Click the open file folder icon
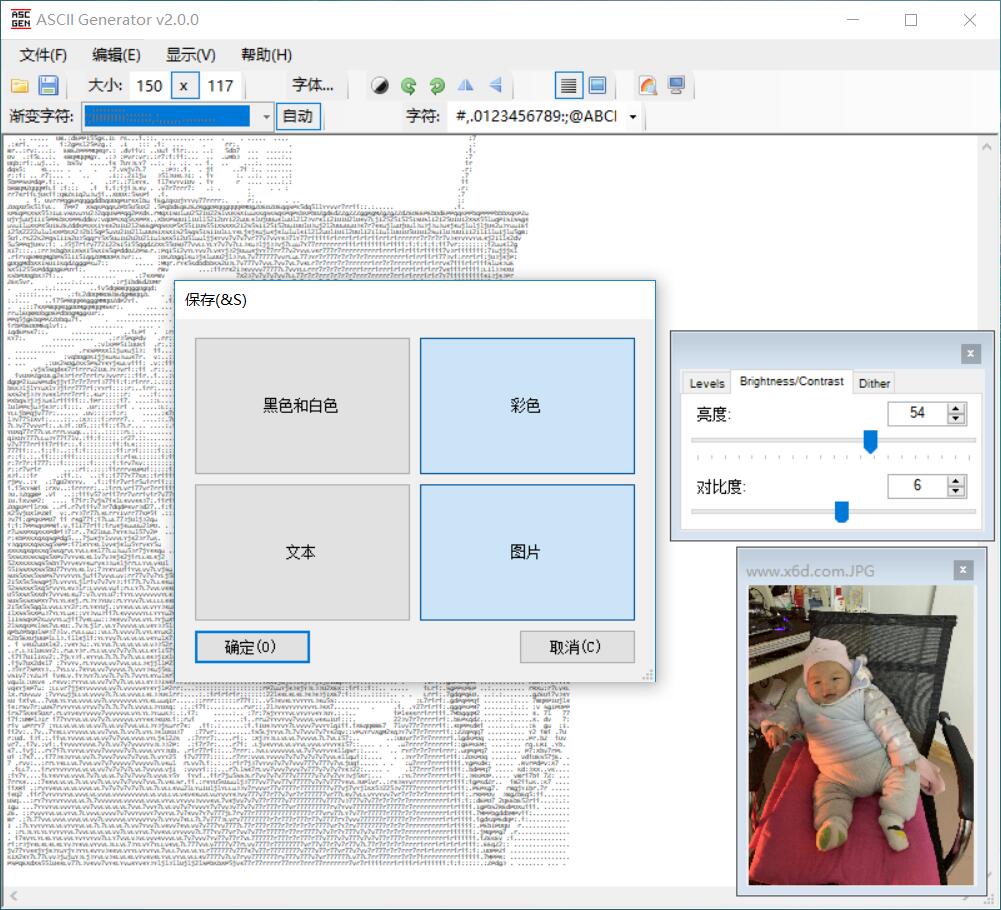This screenshot has height=910, width=1001. point(20,86)
